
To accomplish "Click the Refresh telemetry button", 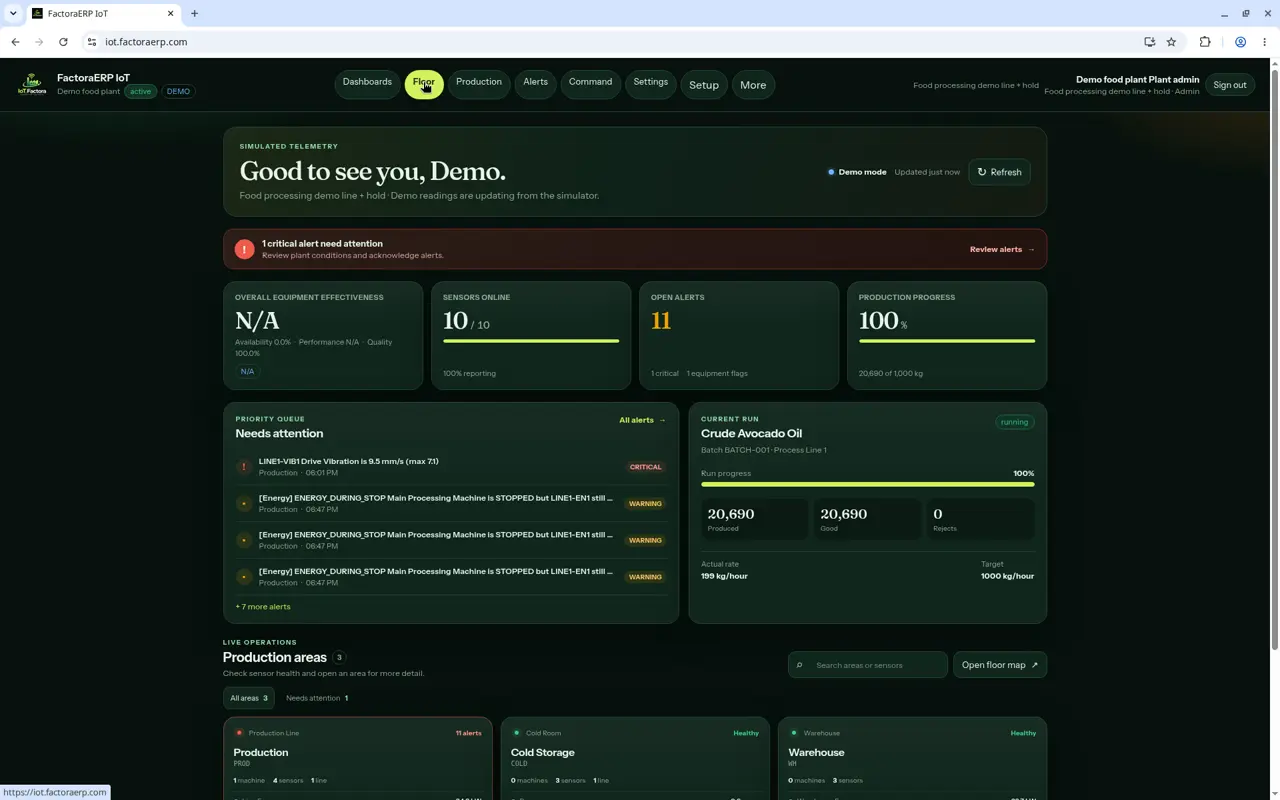I will (999, 172).
